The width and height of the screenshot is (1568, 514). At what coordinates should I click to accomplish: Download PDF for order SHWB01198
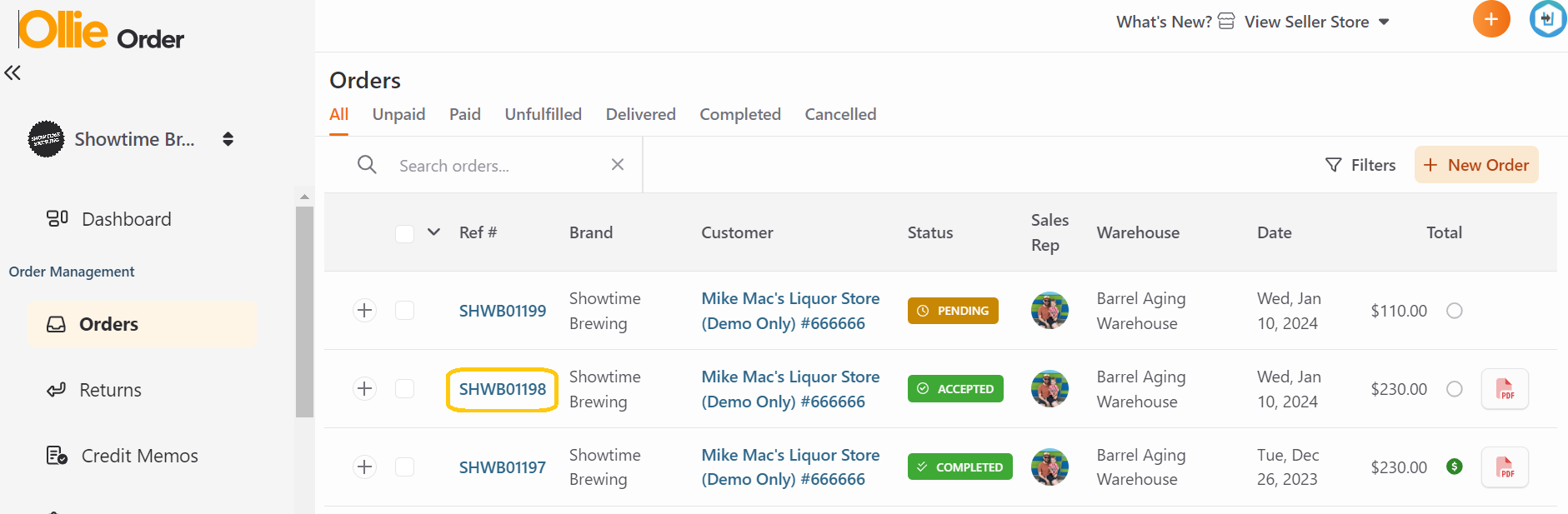[1505, 389]
